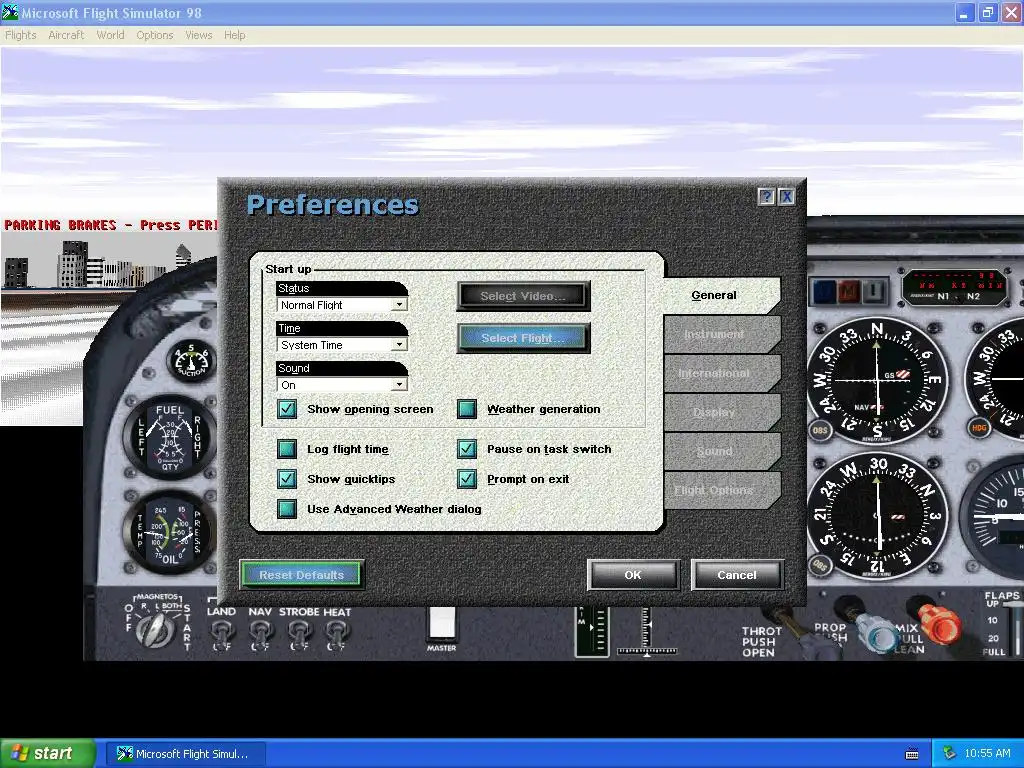This screenshot has width=1024, height=768.
Task: Open the Time dropdown showing System Time
Action: 342,345
